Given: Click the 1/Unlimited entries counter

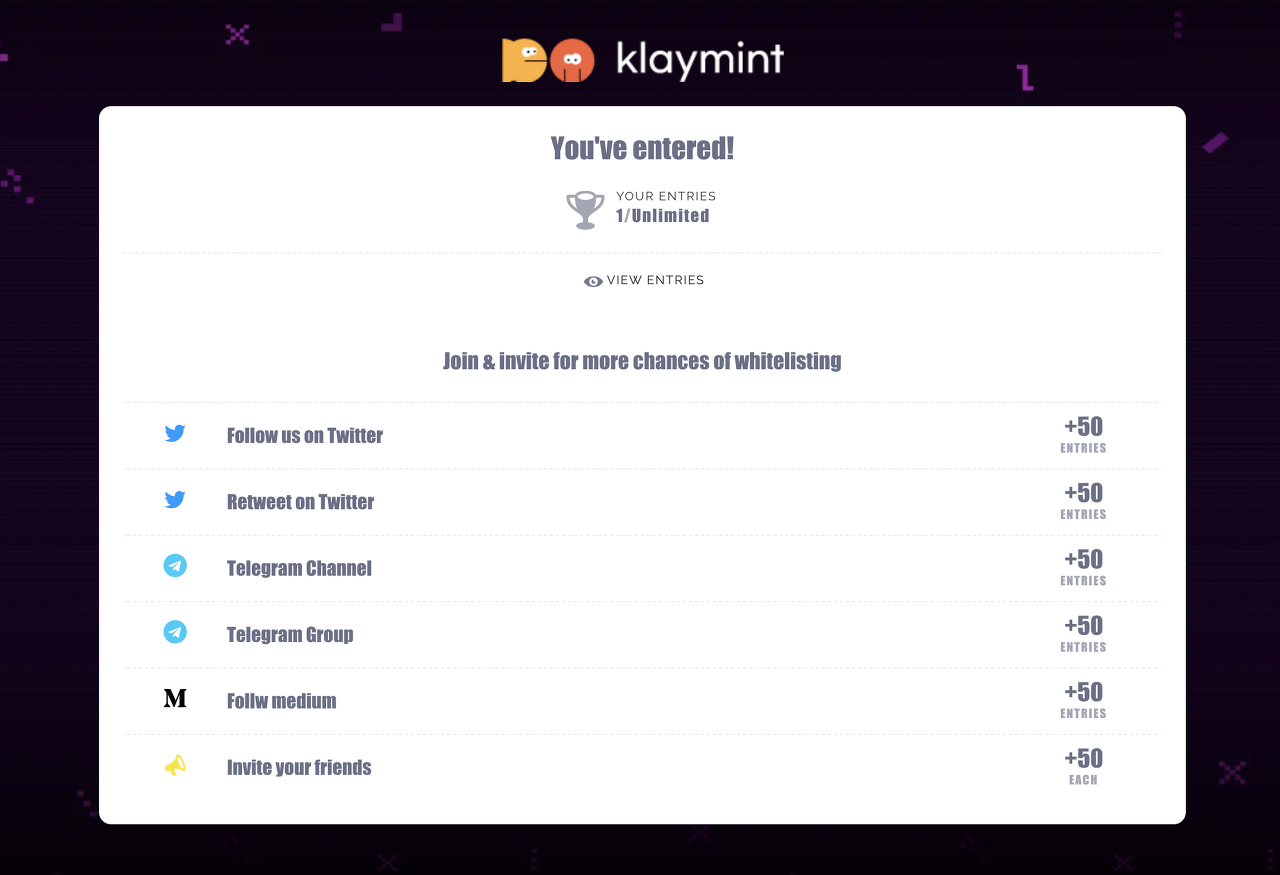Looking at the screenshot, I should click(663, 216).
